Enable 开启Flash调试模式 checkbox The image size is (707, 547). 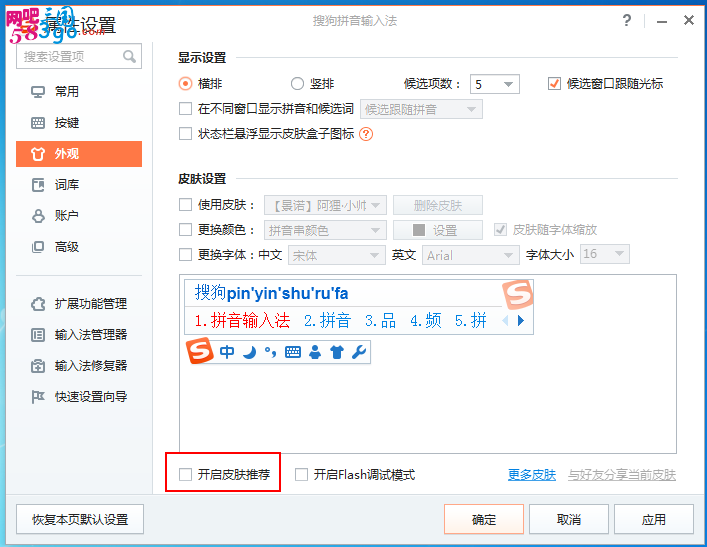(301, 474)
